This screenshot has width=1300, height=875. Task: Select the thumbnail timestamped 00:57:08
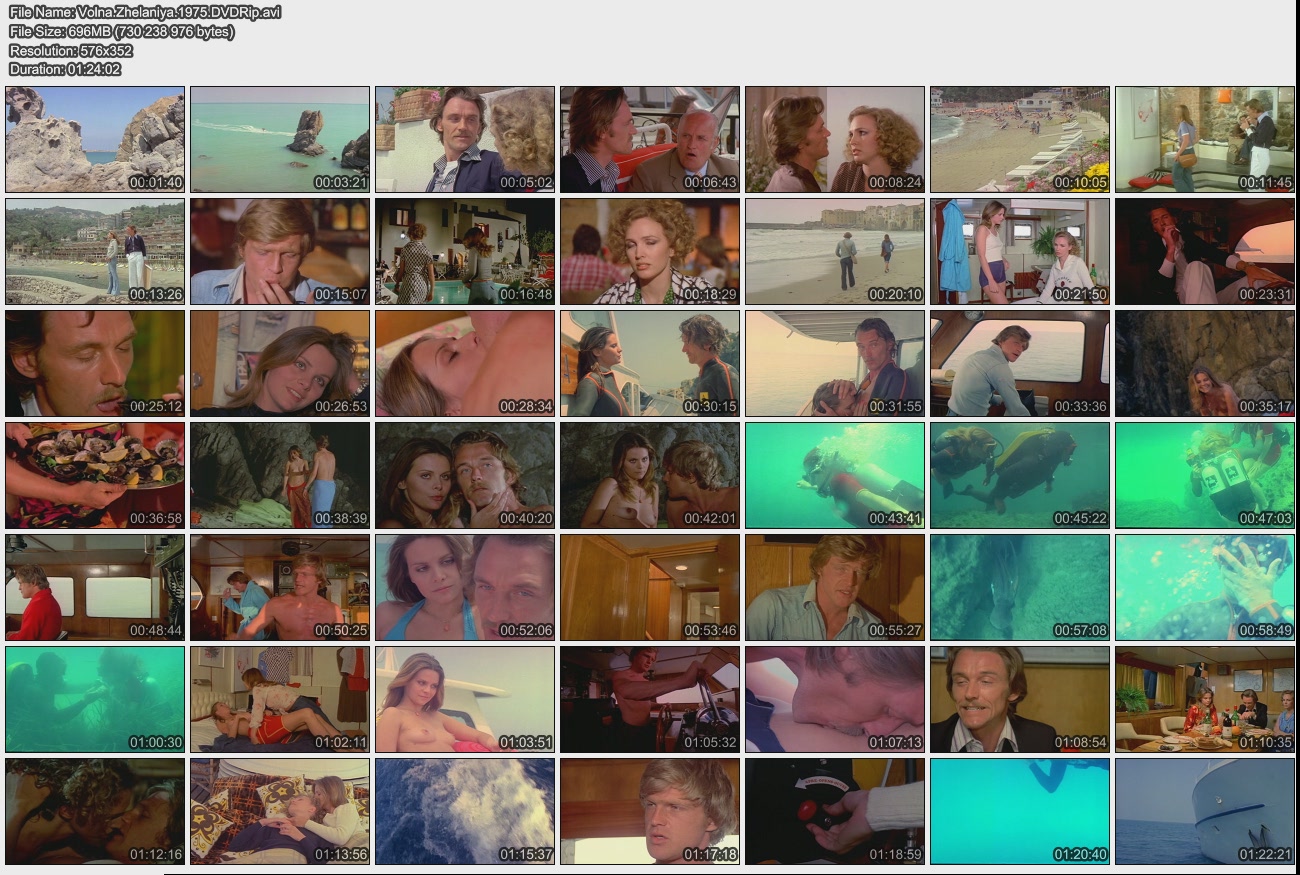click(x=1020, y=587)
